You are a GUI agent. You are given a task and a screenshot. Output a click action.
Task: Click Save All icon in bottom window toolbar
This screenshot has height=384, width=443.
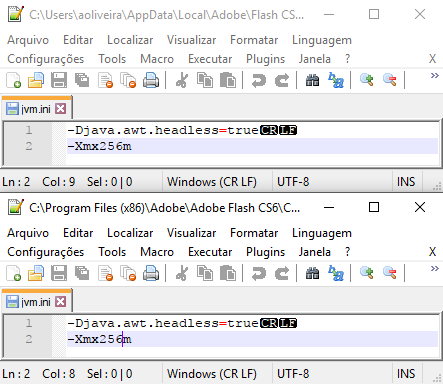click(x=82, y=273)
